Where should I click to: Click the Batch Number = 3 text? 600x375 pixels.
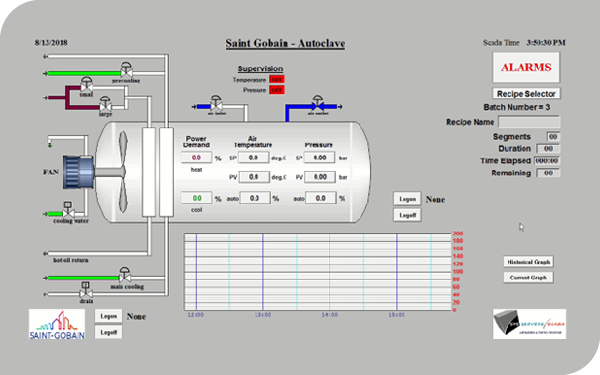click(517, 107)
